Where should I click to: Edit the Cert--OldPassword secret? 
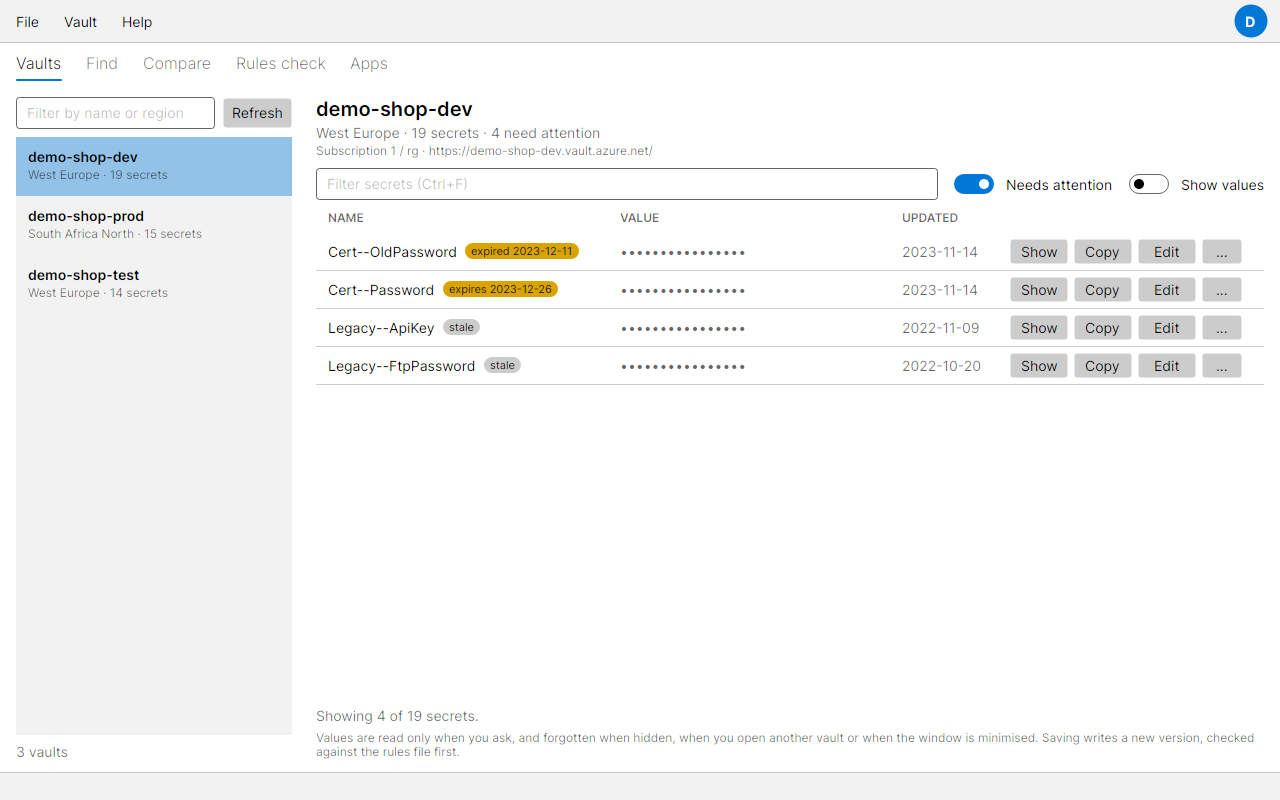(1167, 252)
